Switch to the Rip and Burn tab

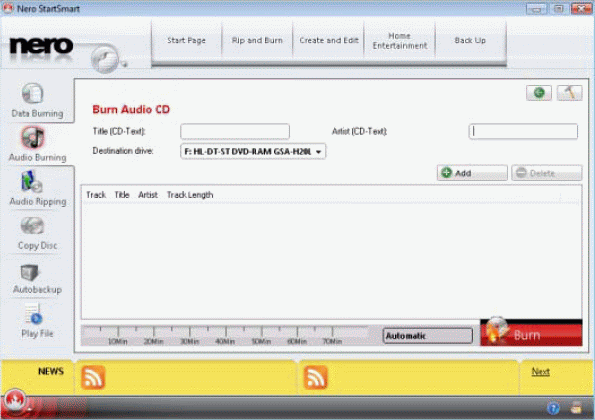click(x=257, y=41)
